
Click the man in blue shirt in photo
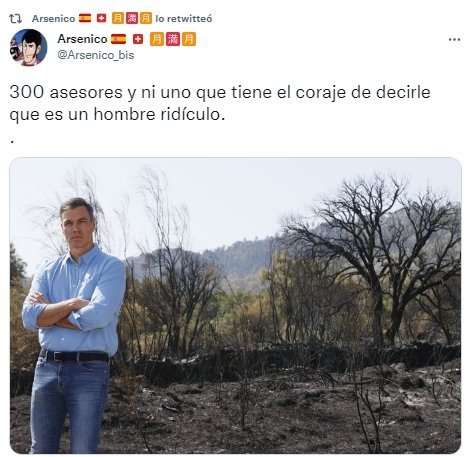(x=74, y=325)
